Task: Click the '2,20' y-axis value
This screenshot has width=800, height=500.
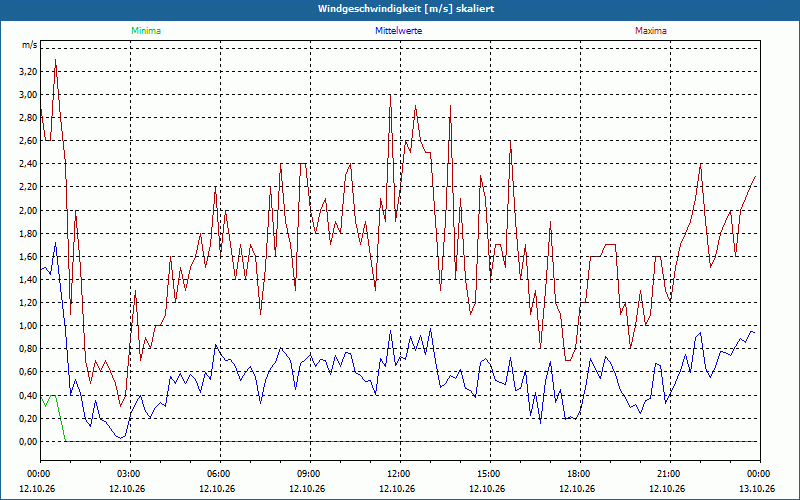Action: pos(29,187)
